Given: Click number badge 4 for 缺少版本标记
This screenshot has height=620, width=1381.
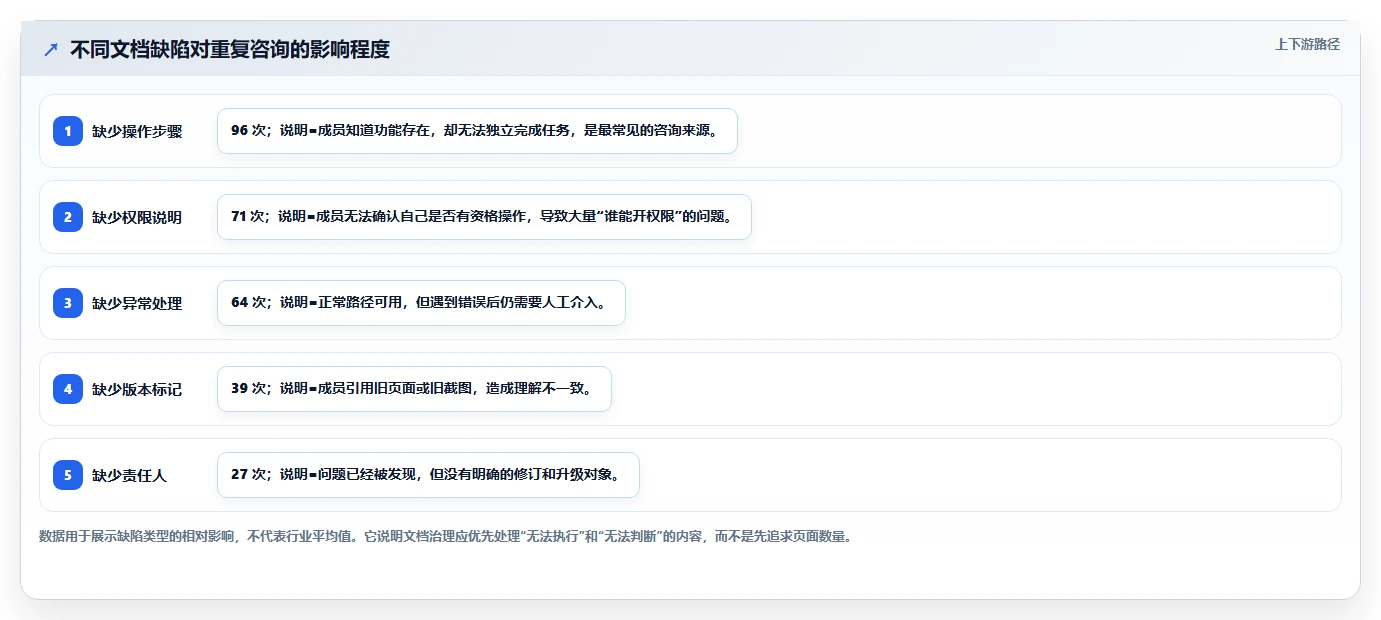Looking at the screenshot, I should click(x=68, y=389).
